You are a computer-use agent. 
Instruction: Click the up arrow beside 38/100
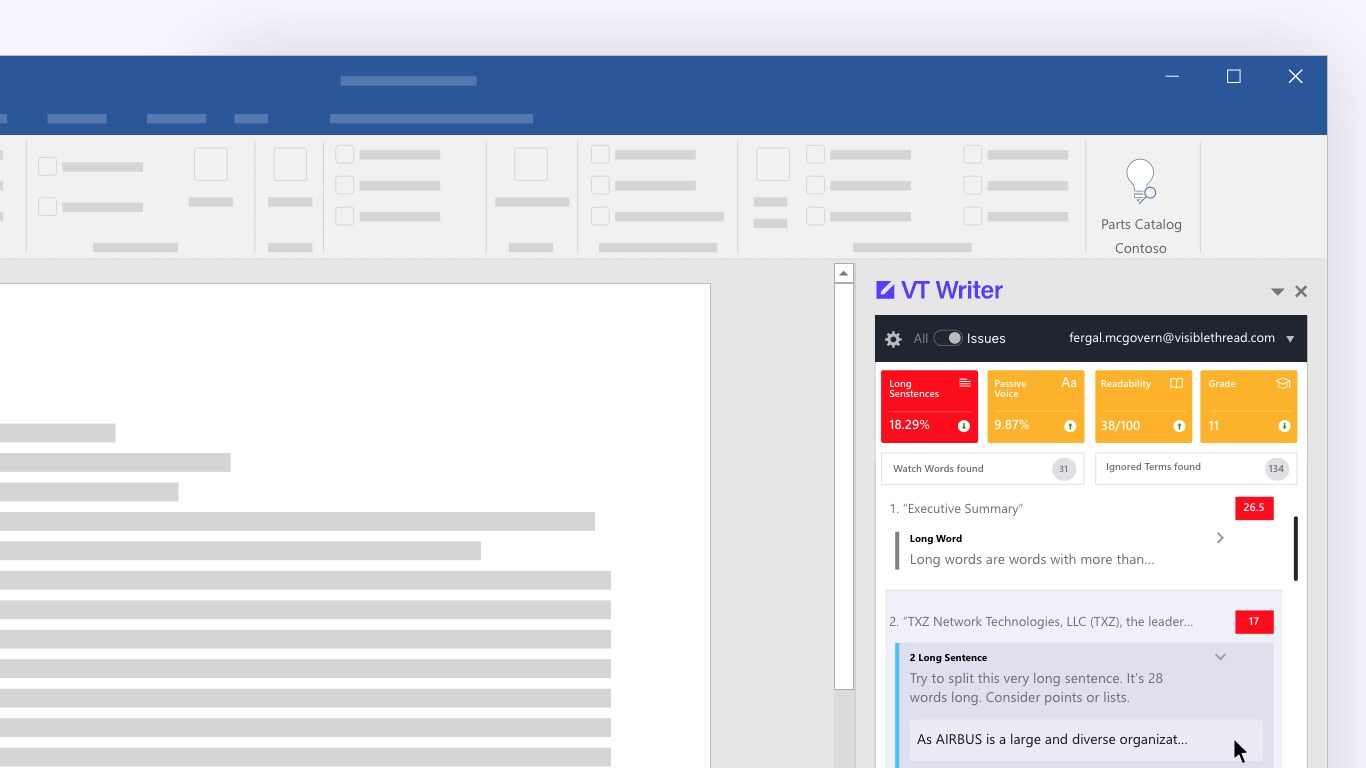click(x=1179, y=426)
